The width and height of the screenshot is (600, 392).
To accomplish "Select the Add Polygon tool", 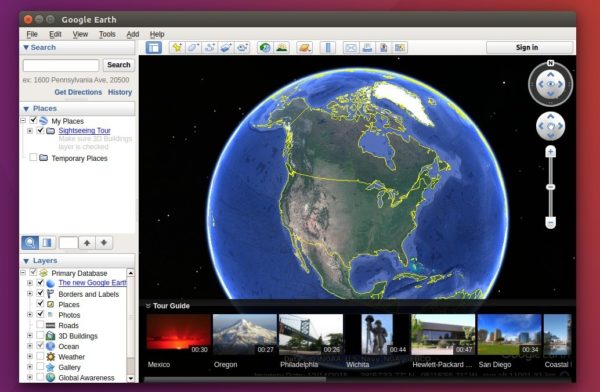I will pos(194,47).
